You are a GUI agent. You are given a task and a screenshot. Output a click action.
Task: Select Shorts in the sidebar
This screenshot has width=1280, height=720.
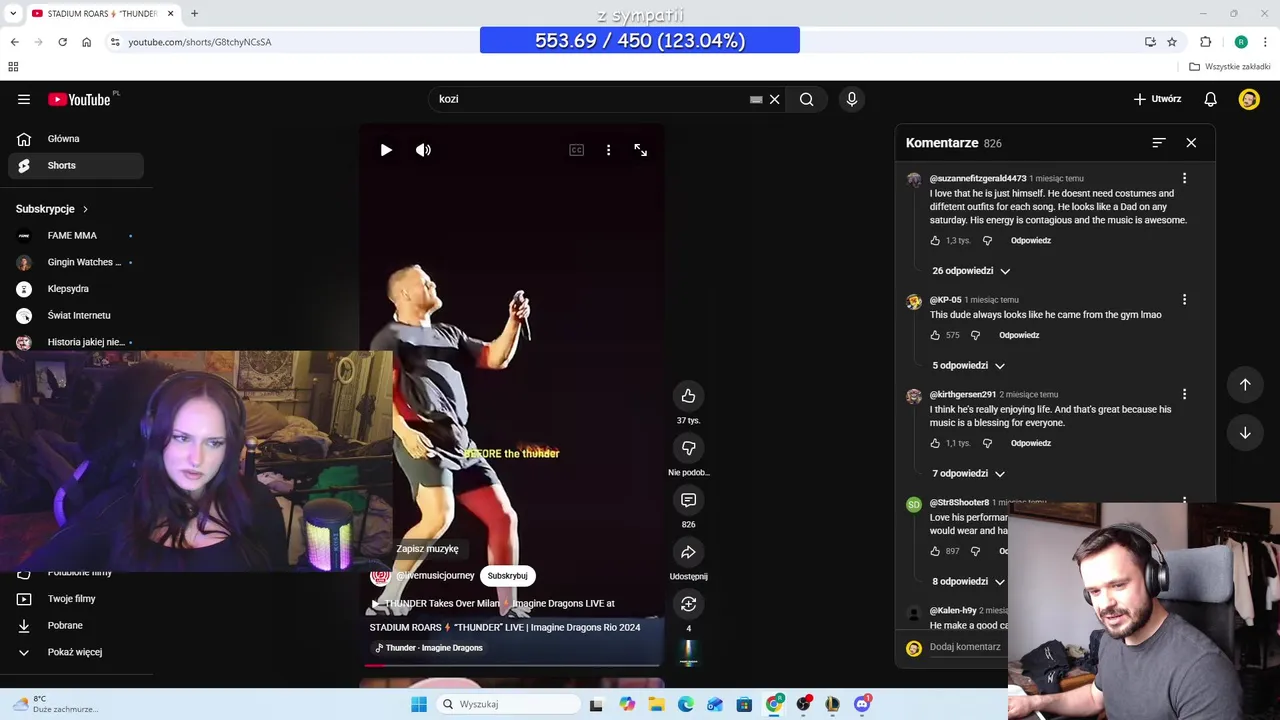point(76,166)
